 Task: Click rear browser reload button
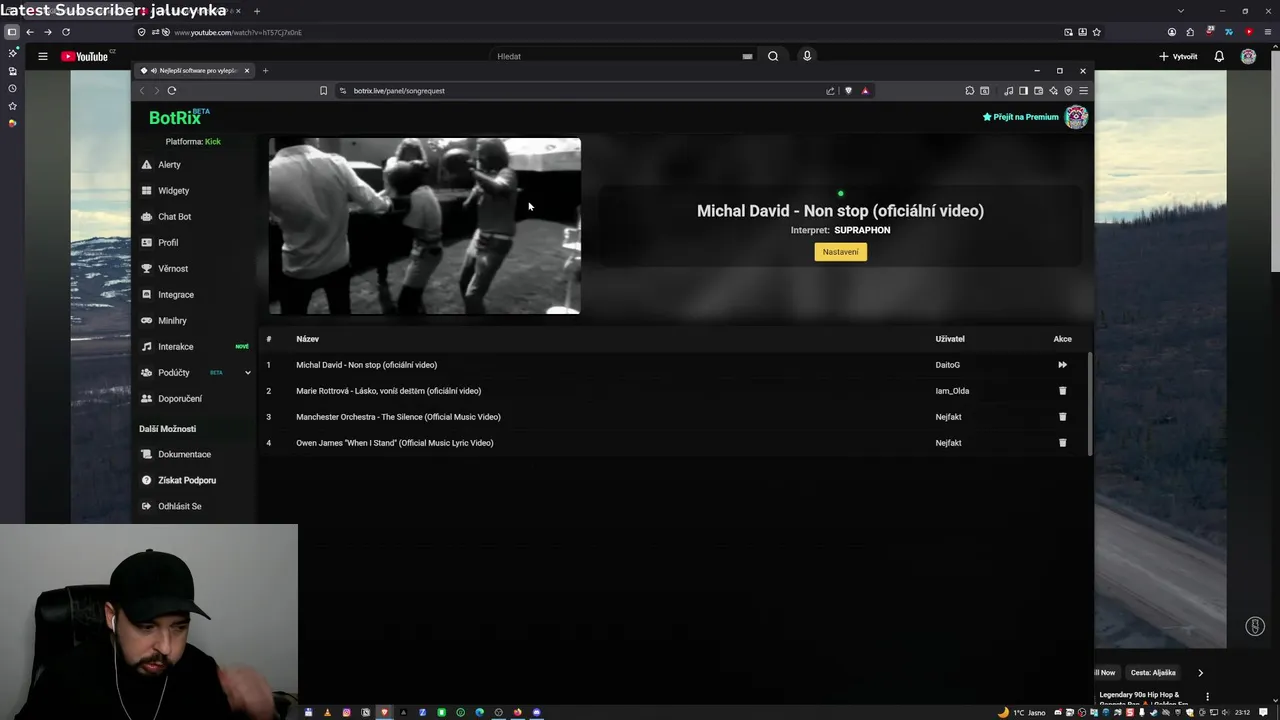66,32
